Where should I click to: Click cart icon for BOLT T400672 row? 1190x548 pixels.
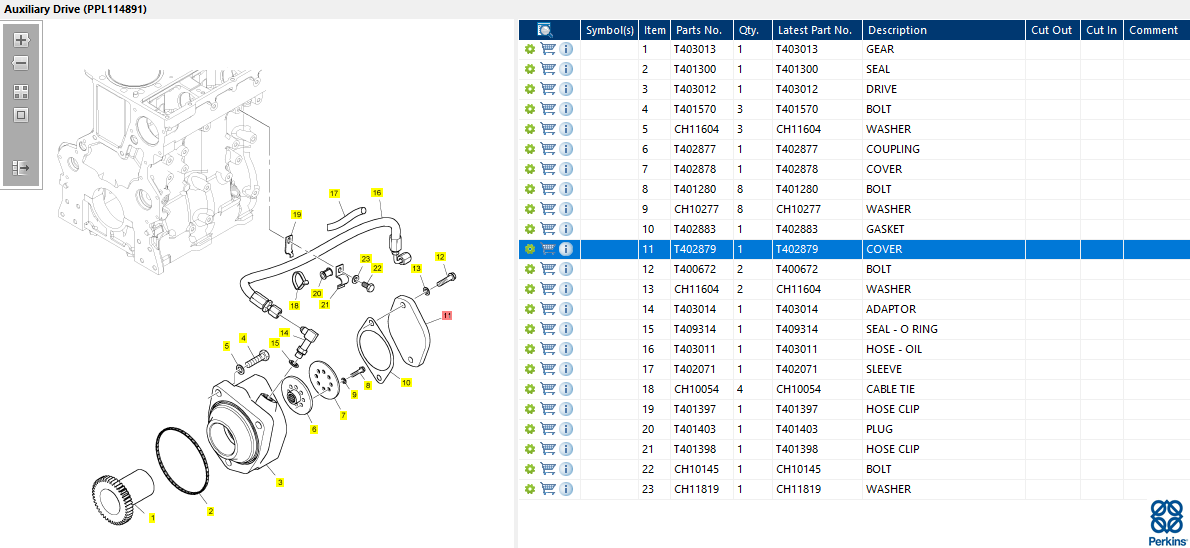(x=548, y=269)
